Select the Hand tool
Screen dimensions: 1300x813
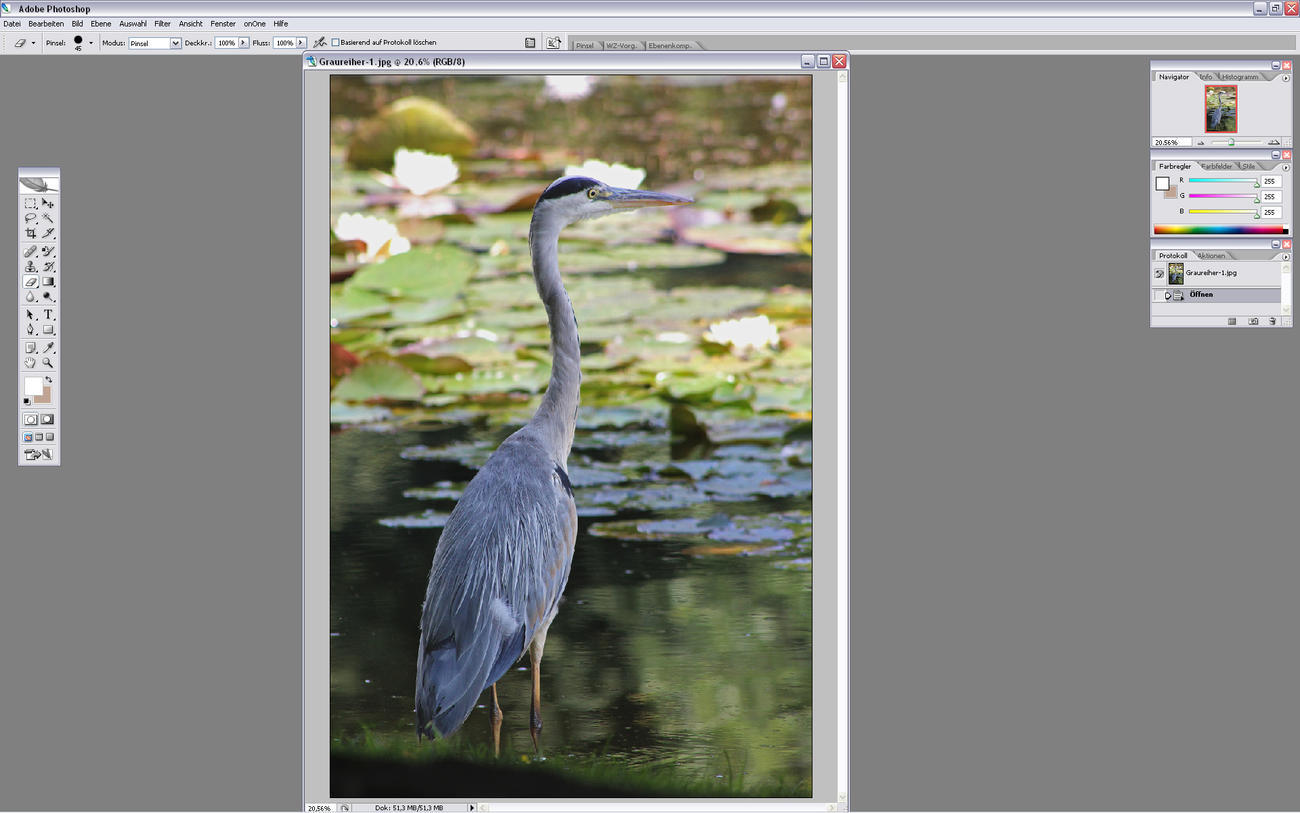31,362
